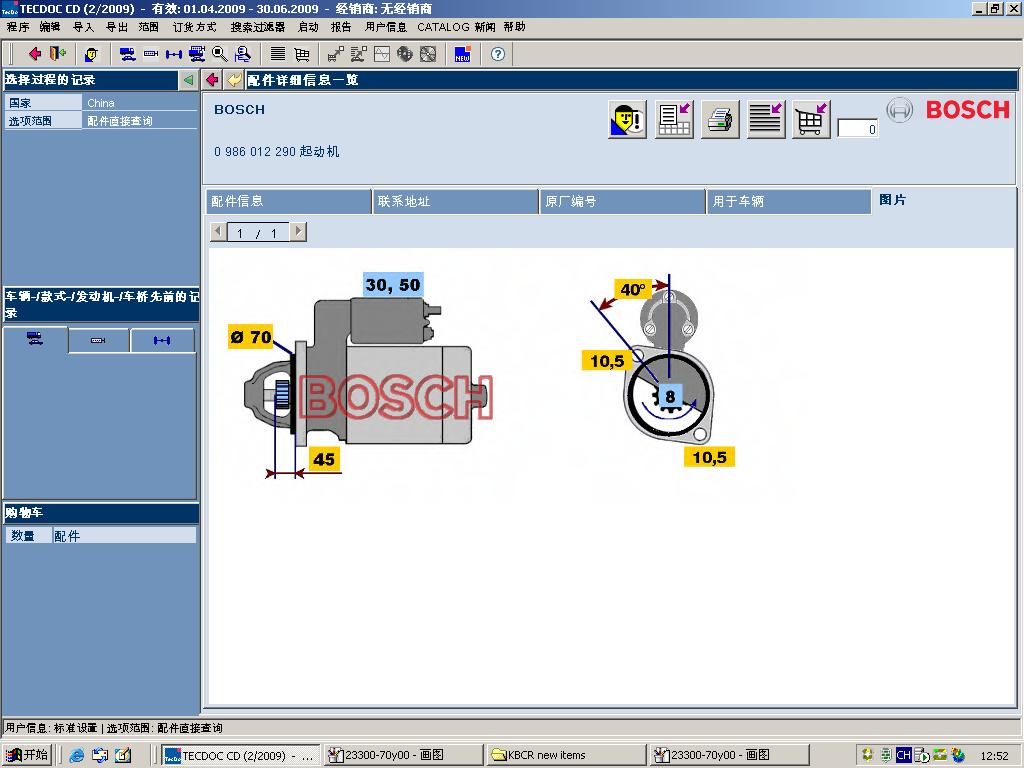Open the 原厂编号 tab
This screenshot has height=768, width=1024.
(622, 201)
